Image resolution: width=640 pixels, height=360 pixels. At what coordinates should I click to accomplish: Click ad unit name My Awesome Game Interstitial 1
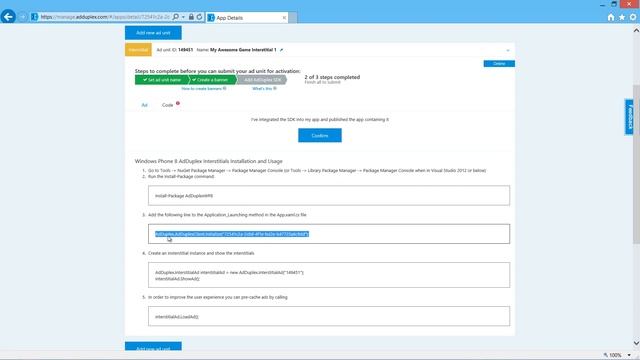coord(243,50)
